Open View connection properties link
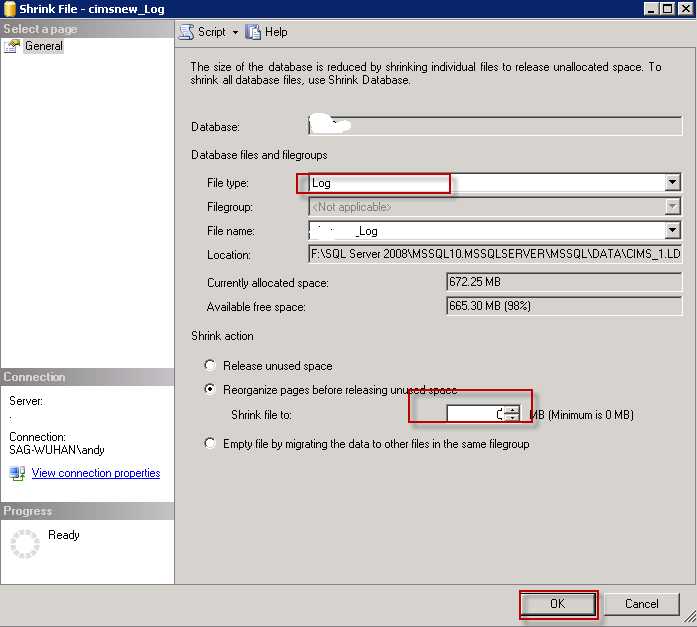Viewport: 697px width, 627px height. pyautogui.click(x=96, y=473)
